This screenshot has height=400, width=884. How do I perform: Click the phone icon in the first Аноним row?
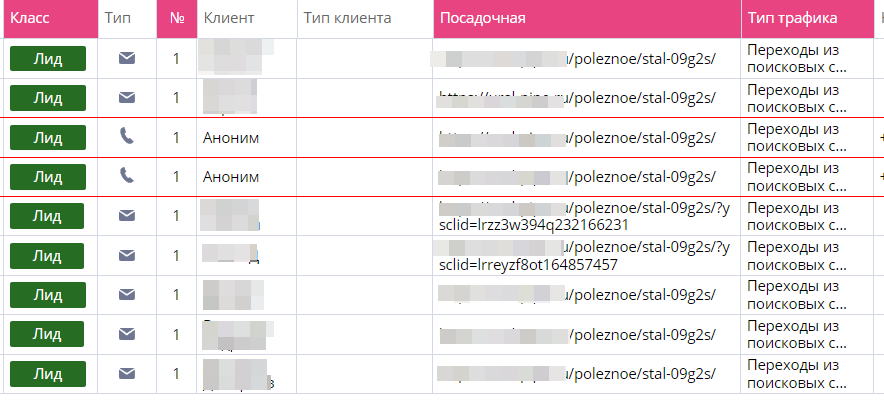click(x=126, y=137)
